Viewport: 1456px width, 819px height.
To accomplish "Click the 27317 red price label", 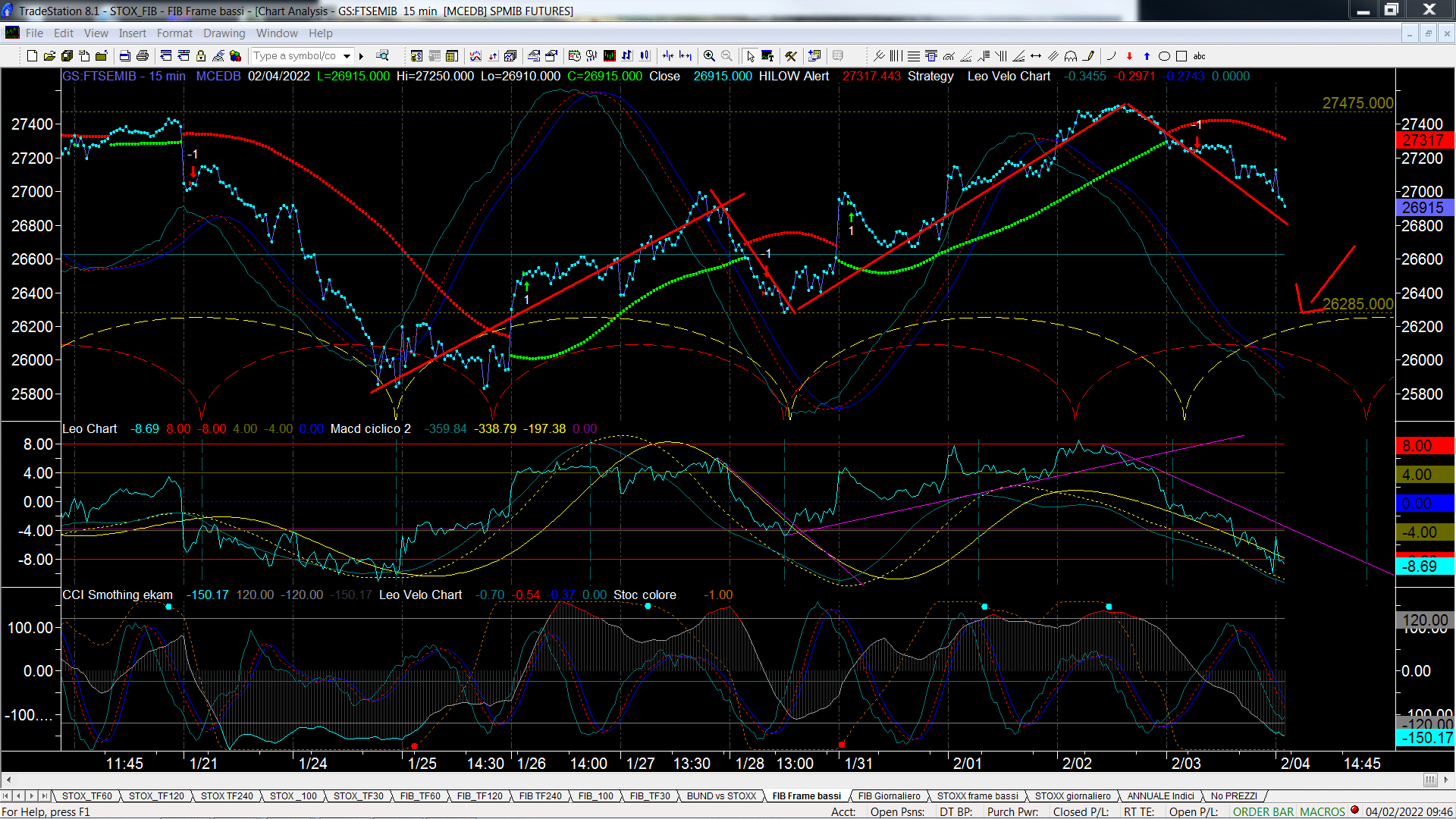I will 1424,140.
